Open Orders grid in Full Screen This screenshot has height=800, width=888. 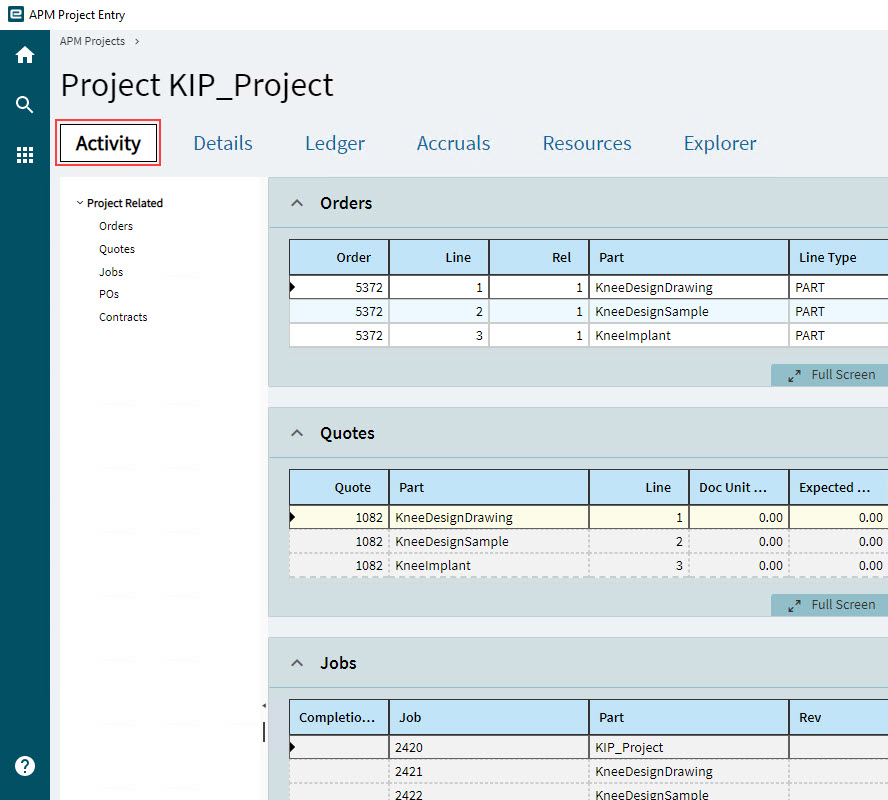point(830,375)
